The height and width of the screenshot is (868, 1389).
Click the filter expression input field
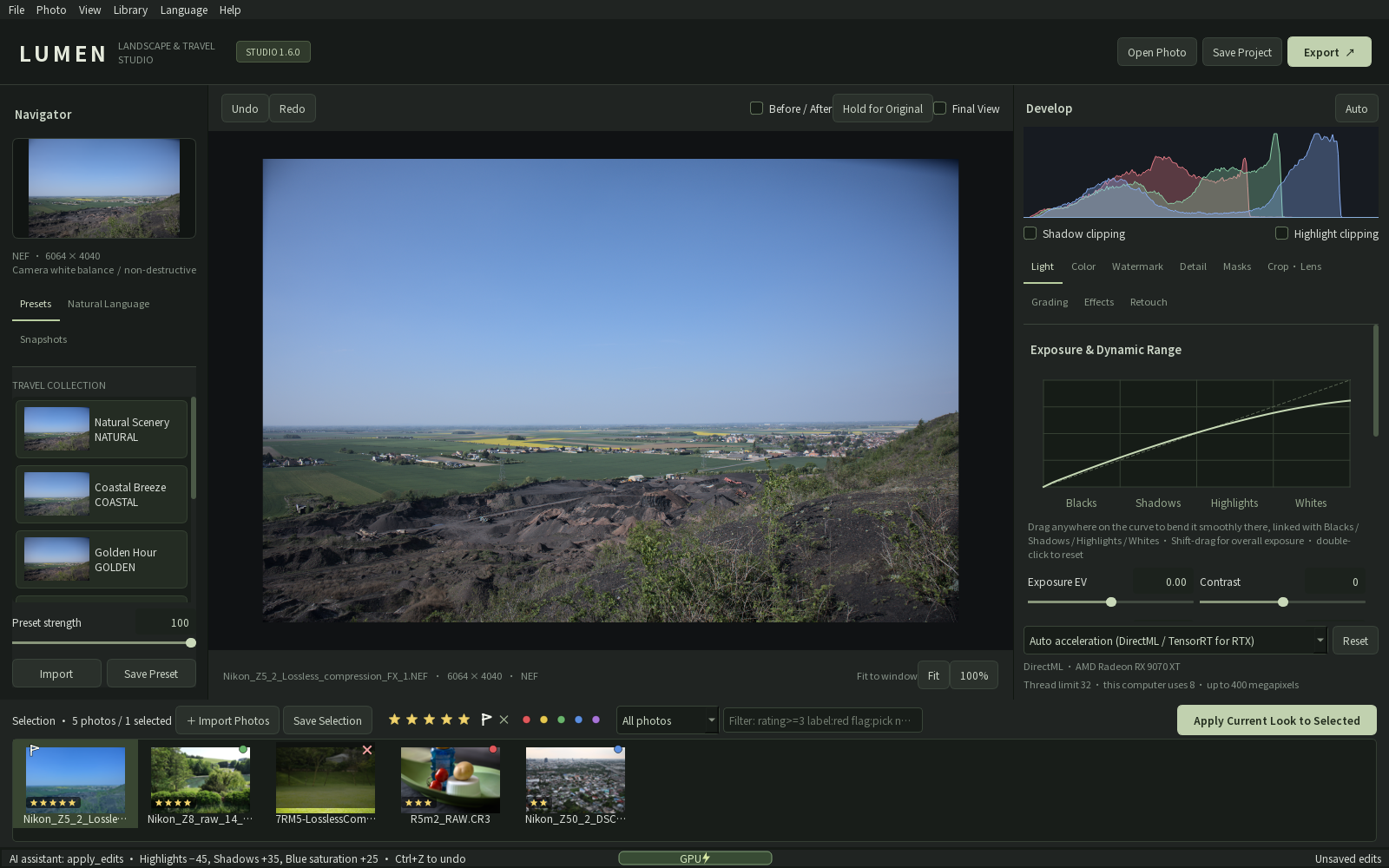click(x=822, y=720)
